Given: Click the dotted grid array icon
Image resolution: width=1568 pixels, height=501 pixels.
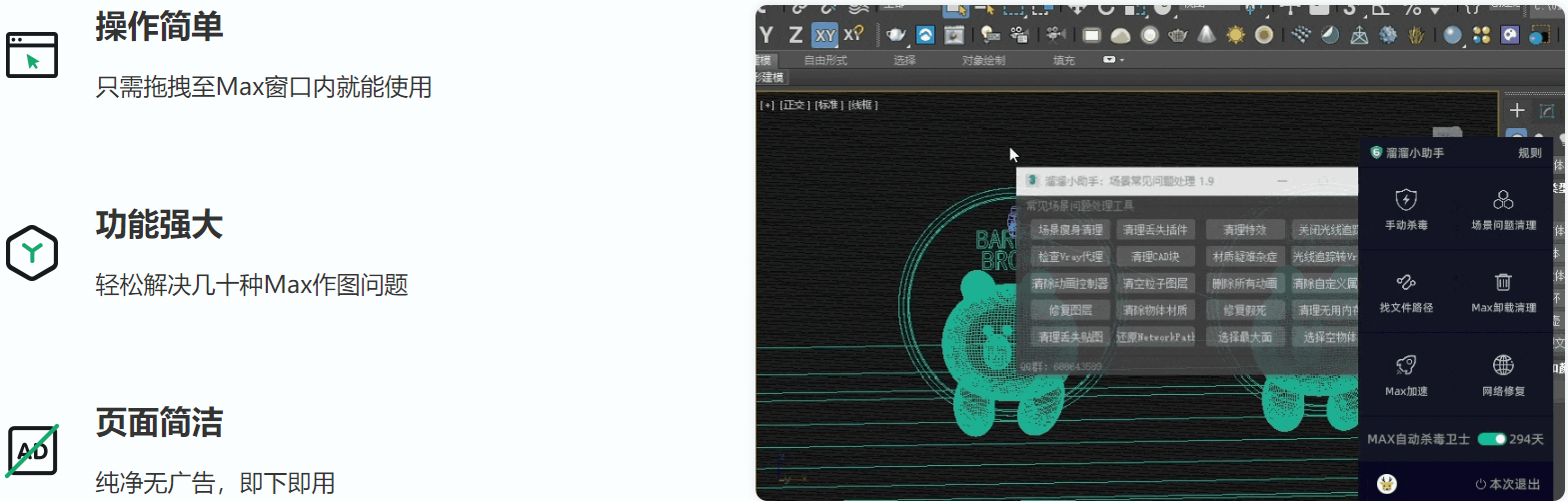Looking at the screenshot, I should 1301,35.
